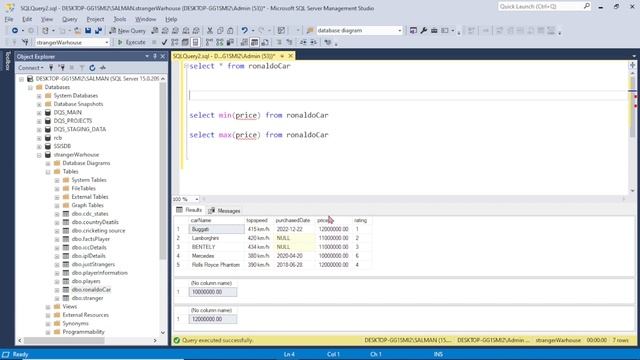Click the navigate Back arrow icon

tap(15, 31)
